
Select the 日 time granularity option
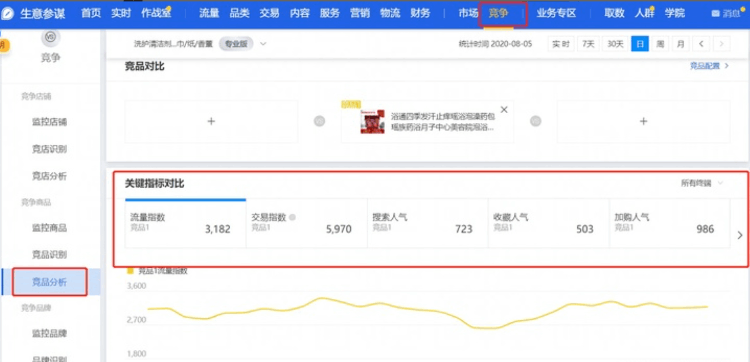pos(640,44)
